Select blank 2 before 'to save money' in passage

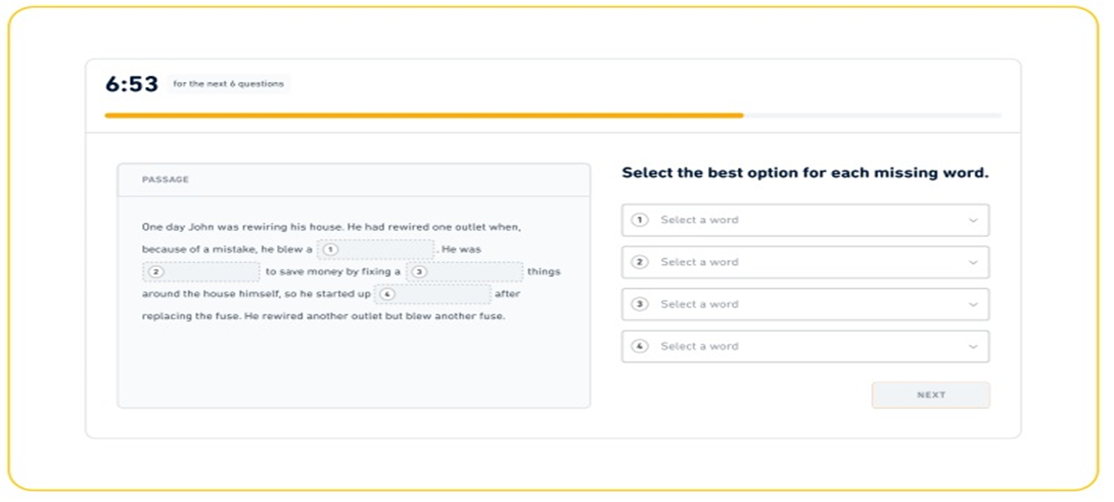201,272
